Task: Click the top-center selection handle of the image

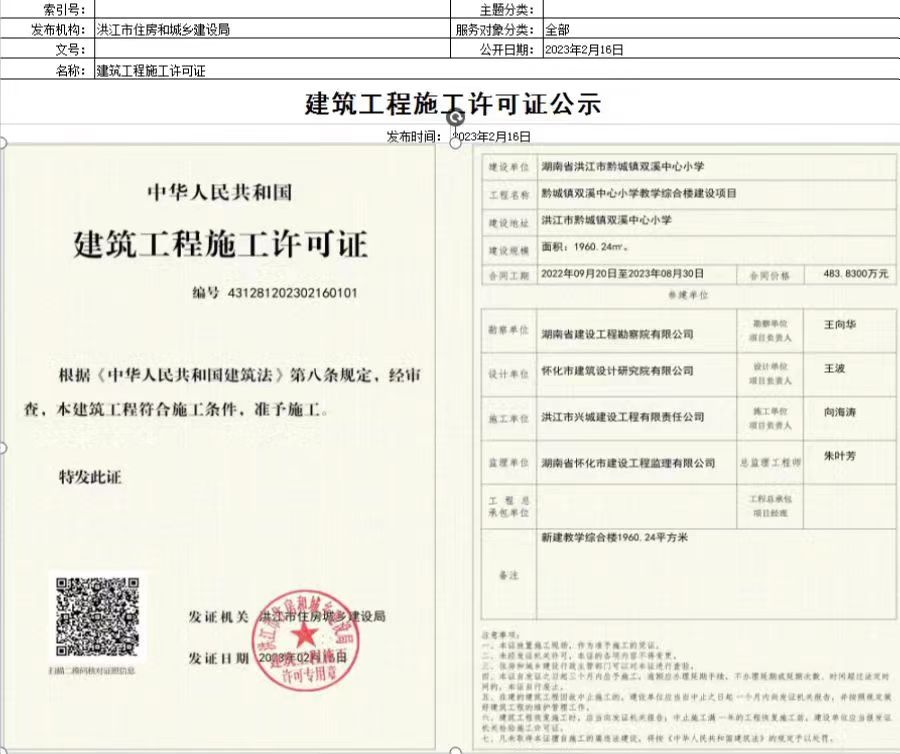Action: pos(455,143)
